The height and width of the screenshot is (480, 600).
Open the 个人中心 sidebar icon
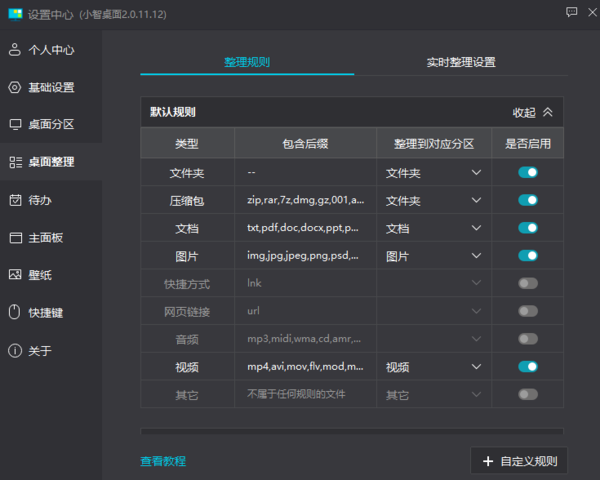coord(15,50)
